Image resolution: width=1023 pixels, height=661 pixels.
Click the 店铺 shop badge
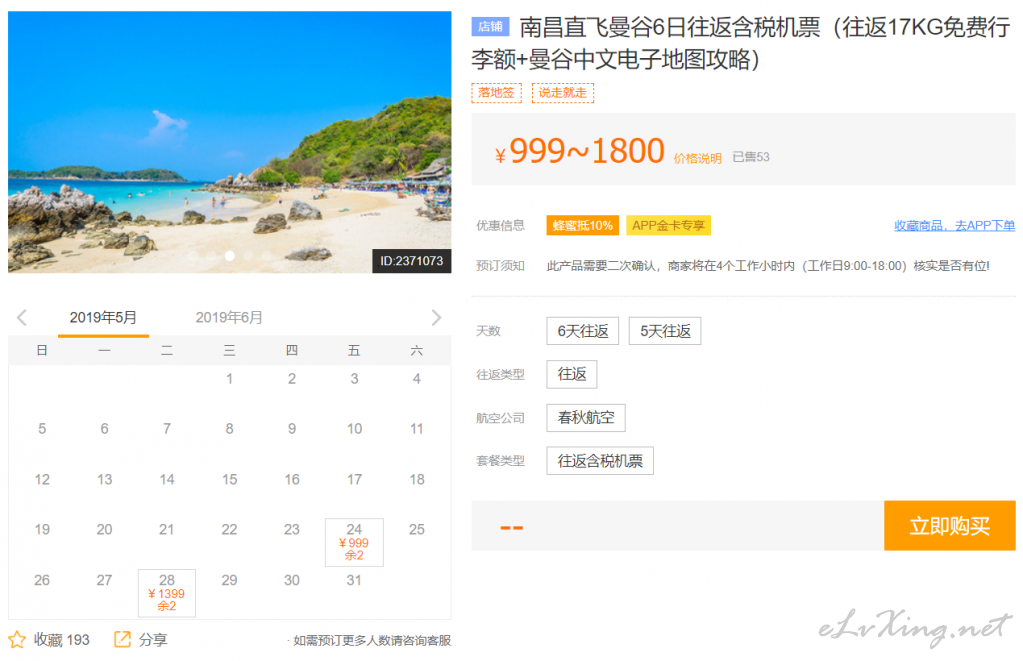[490, 27]
